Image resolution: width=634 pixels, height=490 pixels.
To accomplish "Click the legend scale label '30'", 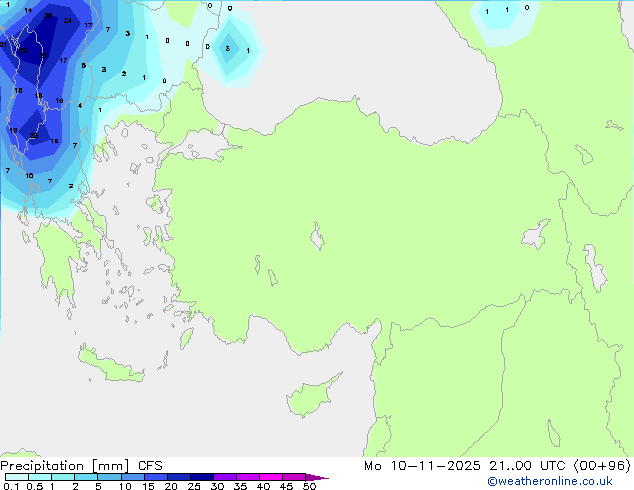I will point(217,486).
